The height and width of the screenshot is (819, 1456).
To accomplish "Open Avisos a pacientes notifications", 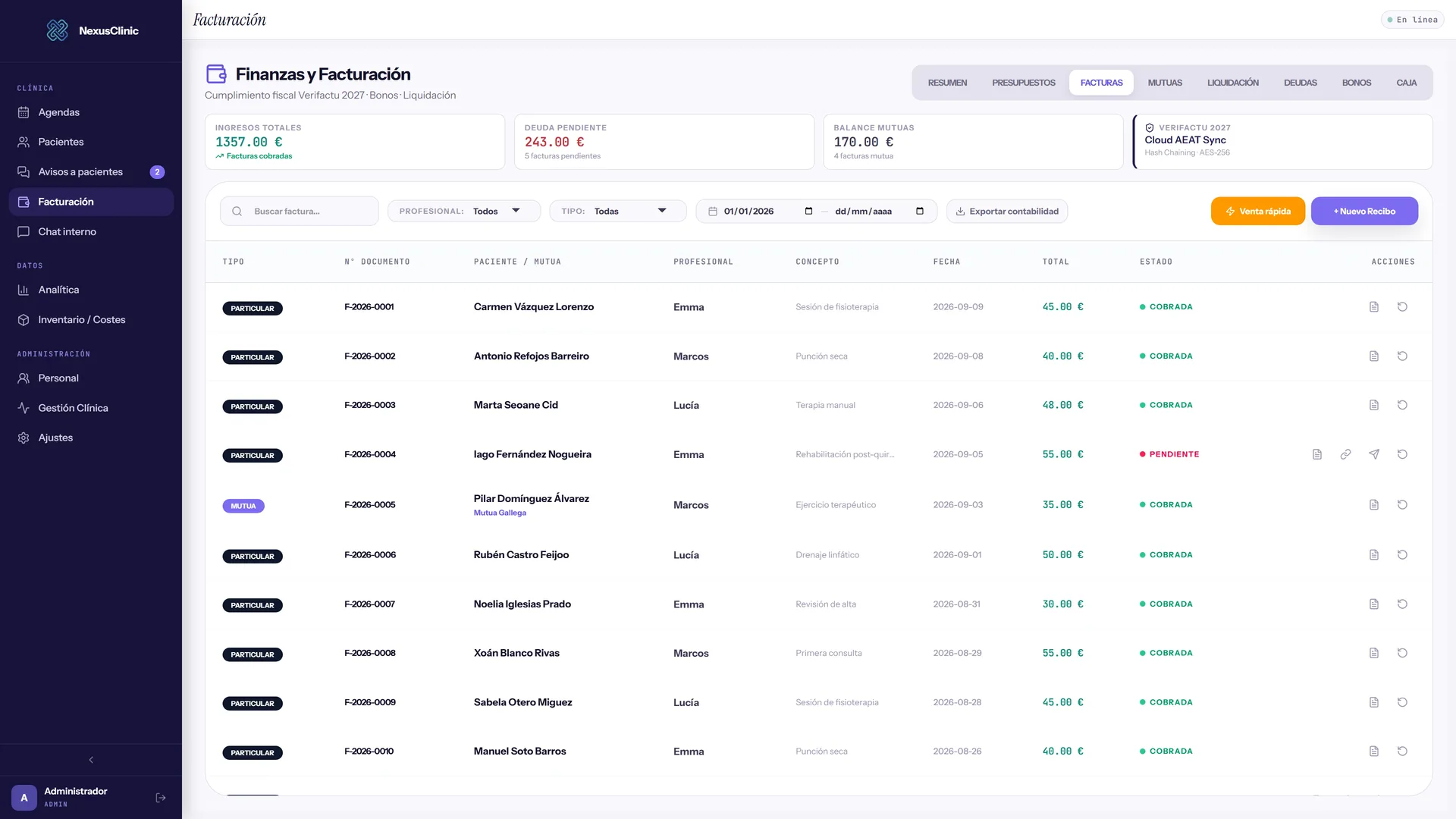I will pos(91,172).
